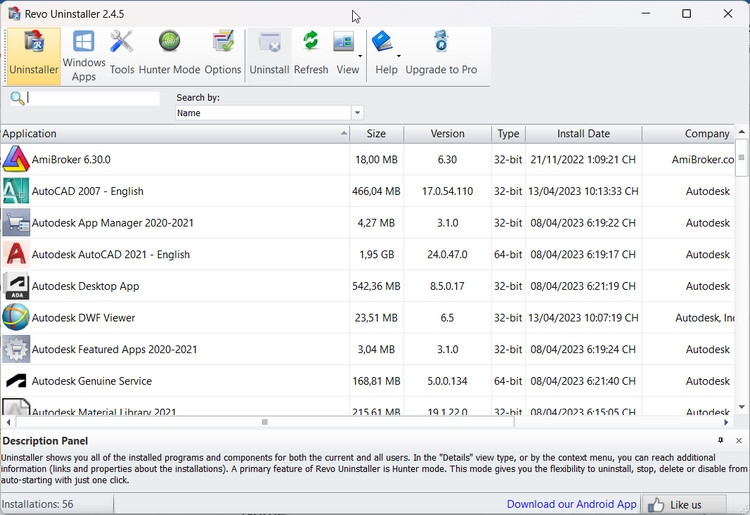Viewport: 750px width, 515px height.
Task: Select the AutoCAD 2007 - English entry
Action: (x=88, y=191)
